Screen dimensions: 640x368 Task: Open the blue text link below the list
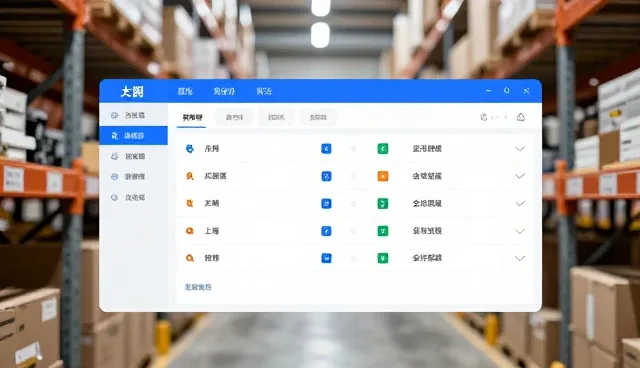pos(198,287)
